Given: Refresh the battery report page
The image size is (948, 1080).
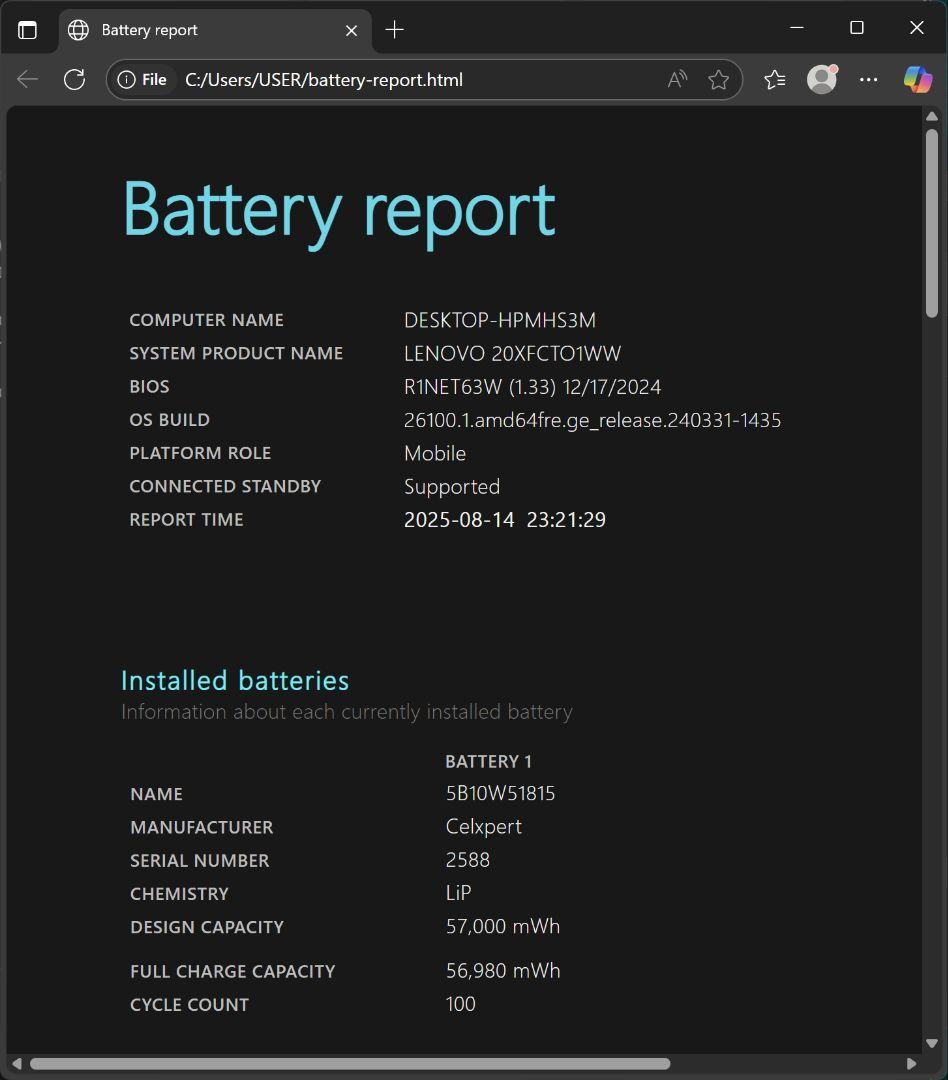Looking at the screenshot, I should (74, 79).
